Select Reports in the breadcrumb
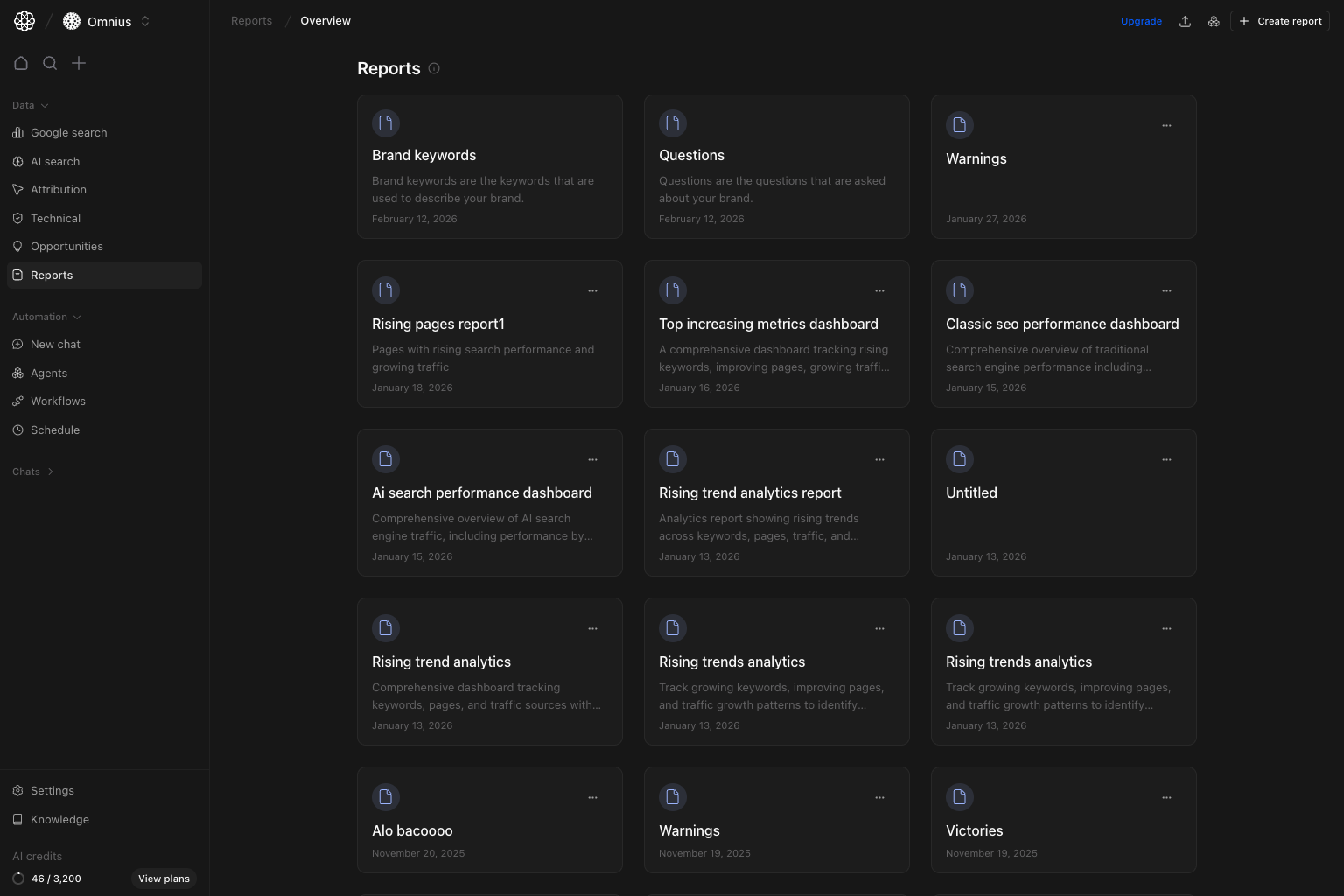The height and width of the screenshot is (896, 1344). pos(251,20)
